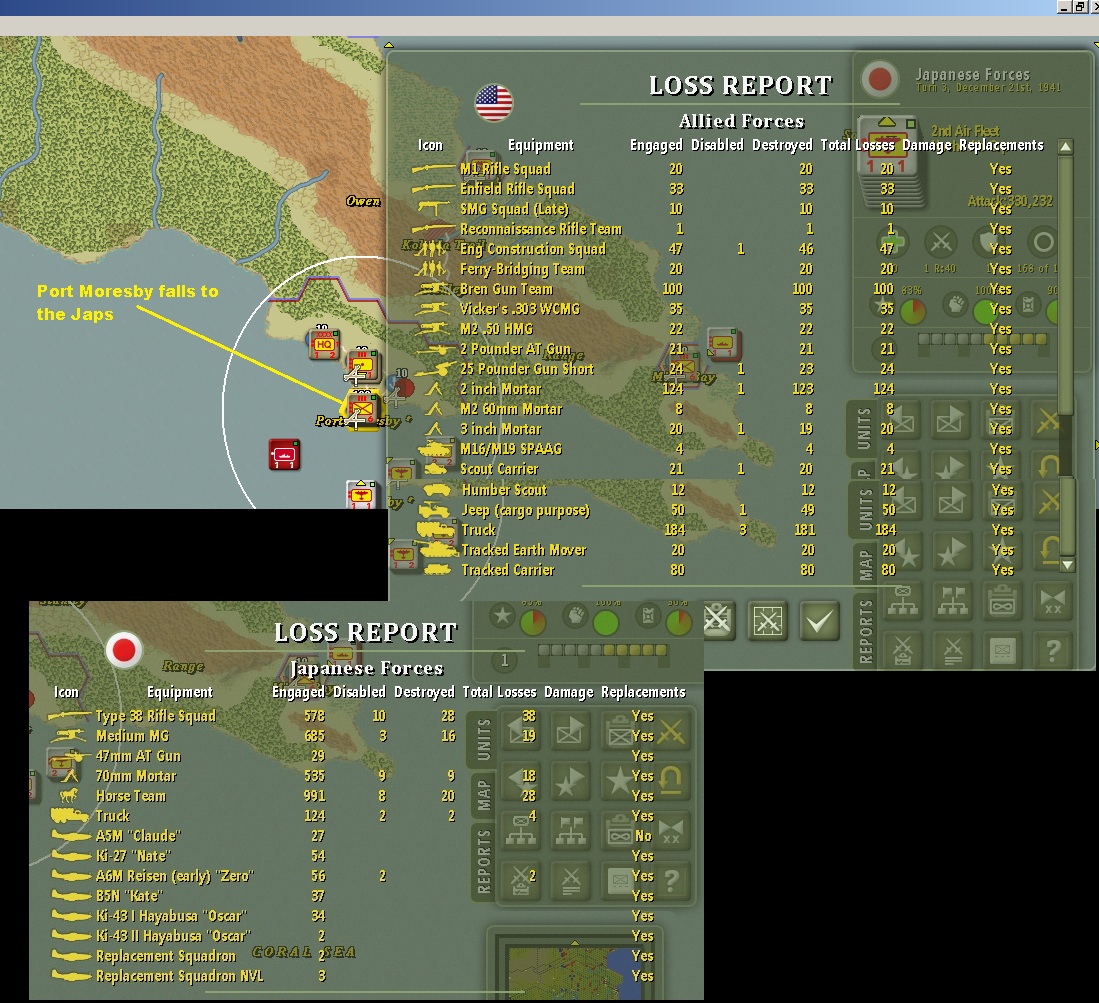1099x1003 pixels.
Task: Click the flagged hierarchy chart icon, Japanese panel
Action: click(571, 831)
